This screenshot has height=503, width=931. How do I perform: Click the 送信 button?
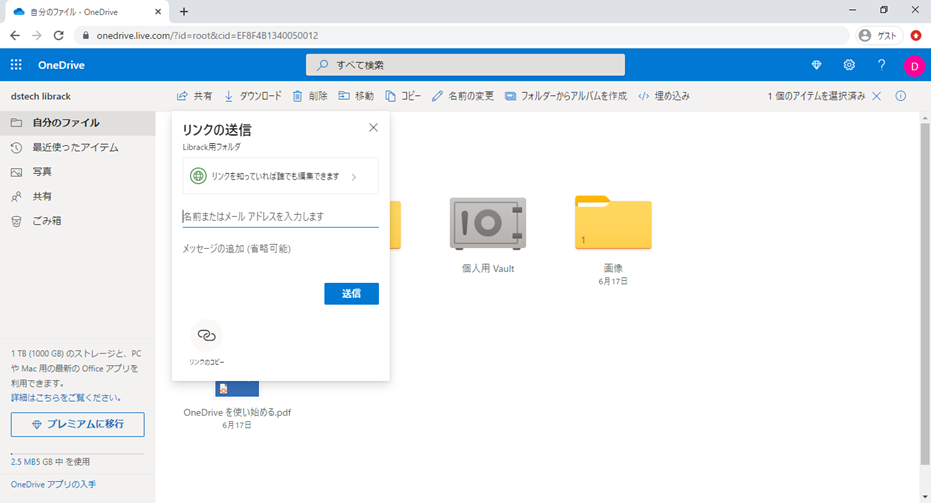(x=352, y=293)
